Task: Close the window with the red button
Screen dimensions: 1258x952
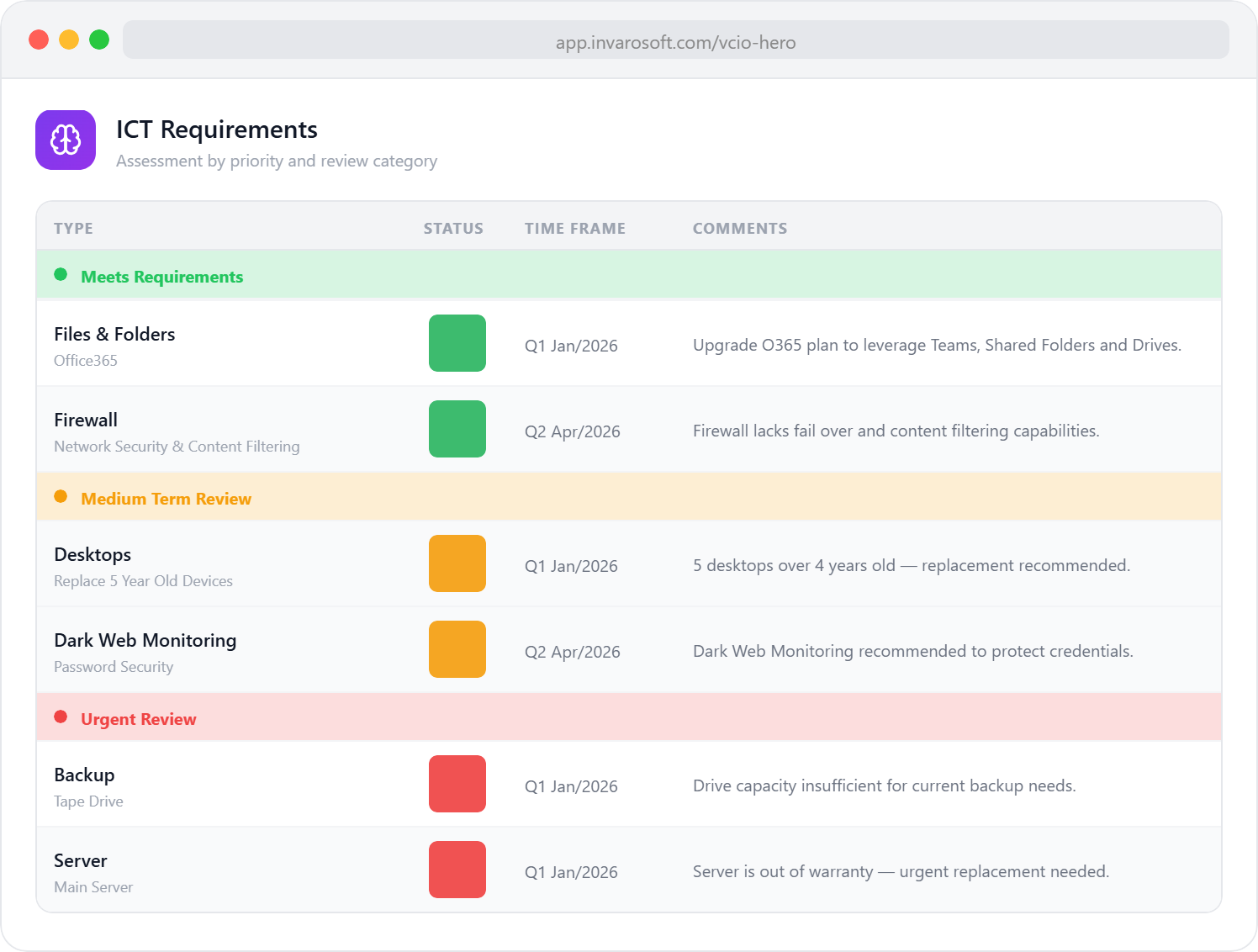Action: pyautogui.click(x=39, y=40)
